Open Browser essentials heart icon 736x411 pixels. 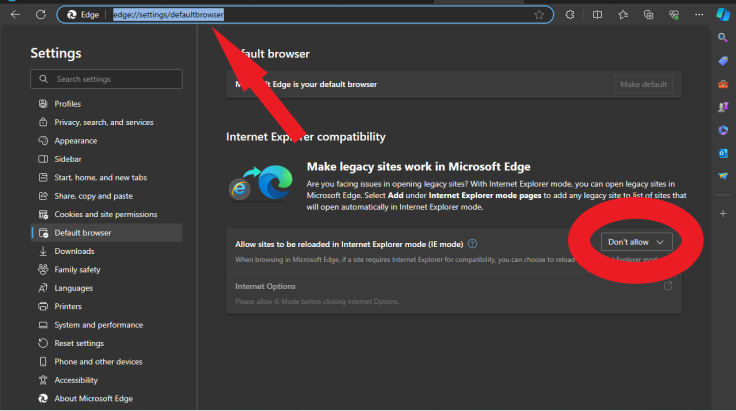tap(674, 15)
